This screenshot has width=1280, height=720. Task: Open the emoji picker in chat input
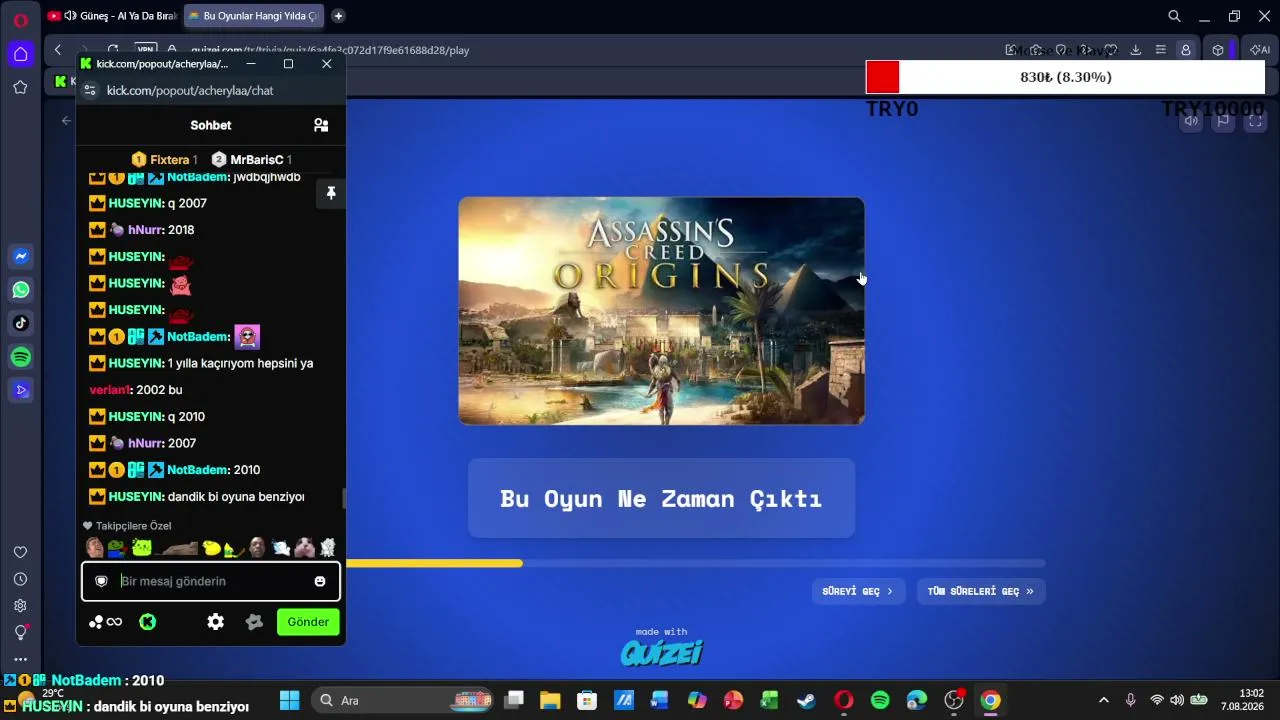(x=320, y=581)
